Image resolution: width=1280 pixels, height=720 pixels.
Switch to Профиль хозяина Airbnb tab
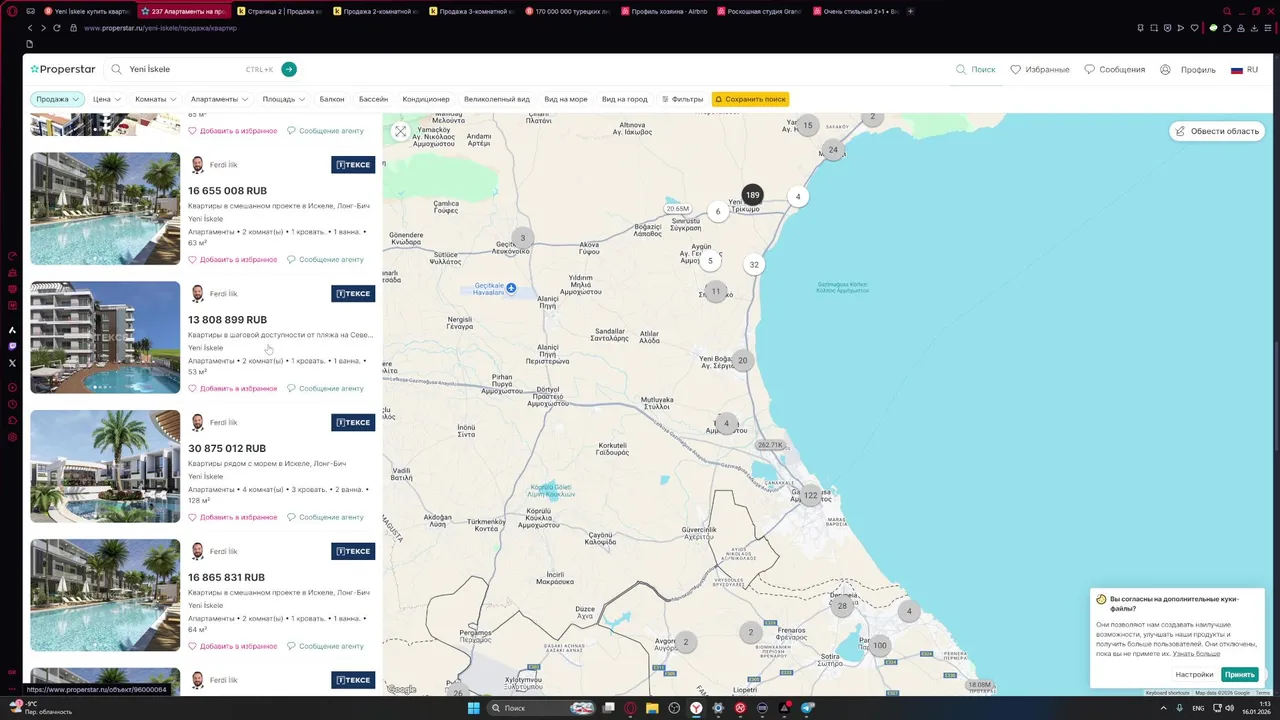(x=664, y=11)
